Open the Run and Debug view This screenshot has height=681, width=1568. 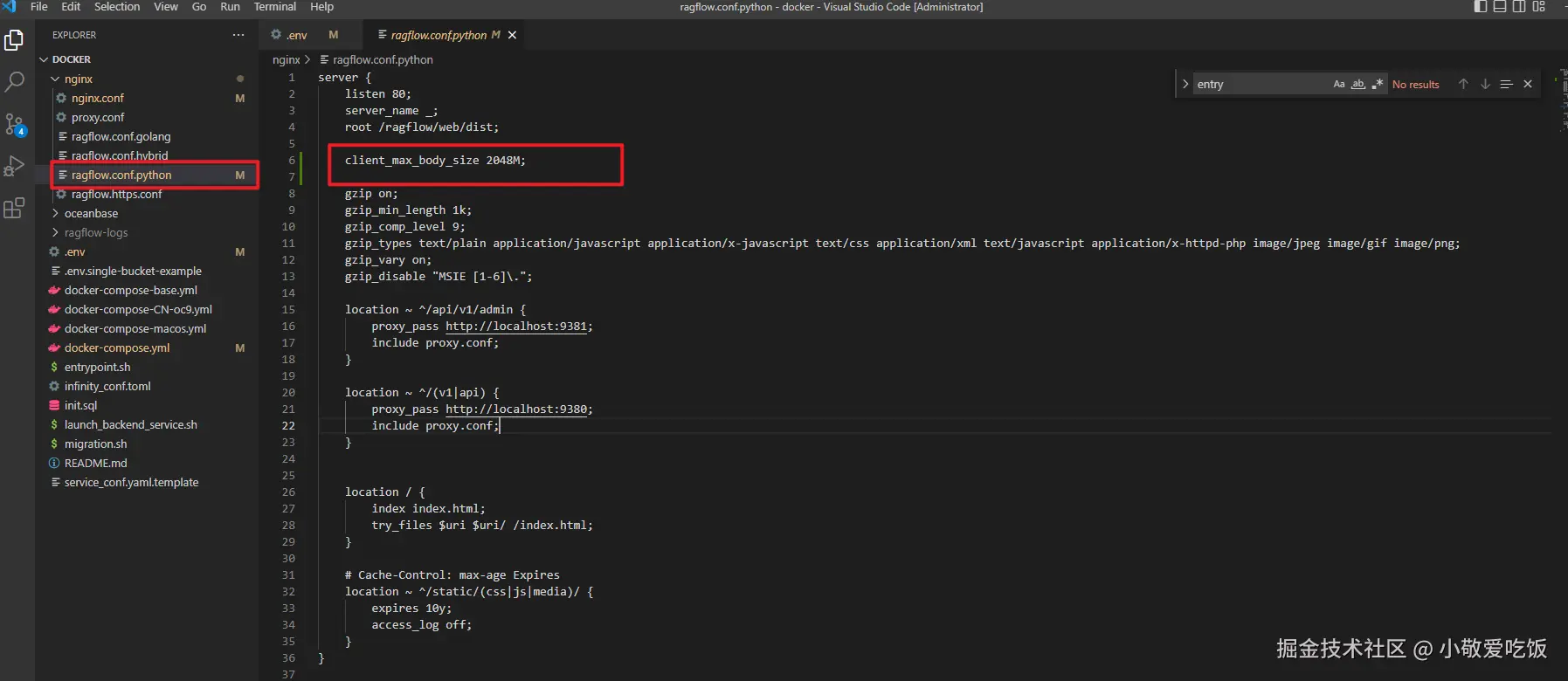(x=15, y=166)
